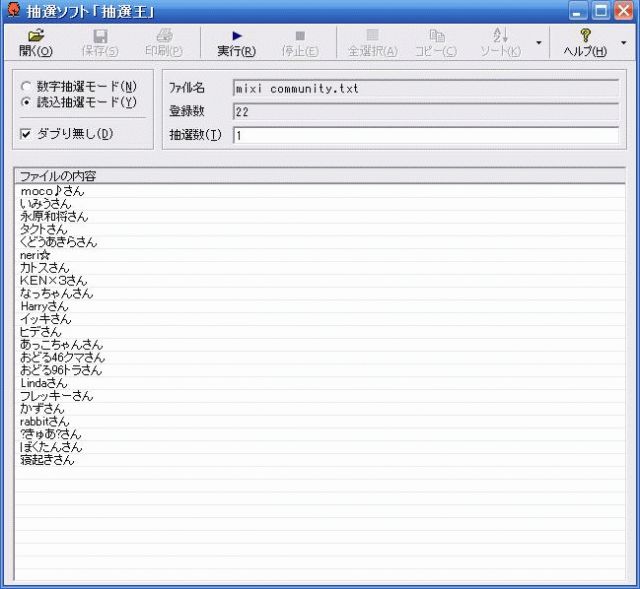Click the ファイル名 field mixi community.txt
The width and height of the screenshot is (640, 589).
pyautogui.click(x=426, y=88)
